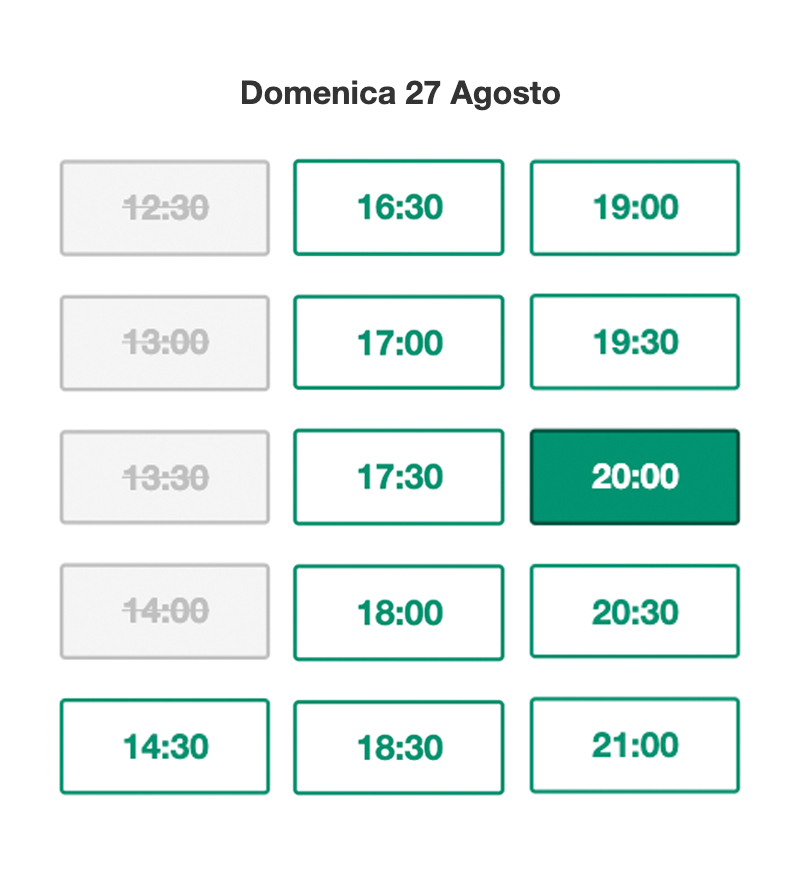Viewport: 803px width, 869px height.
Task: Switch selection to 21:00 evening slot
Action: pyautogui.click(x=635, y=745)
